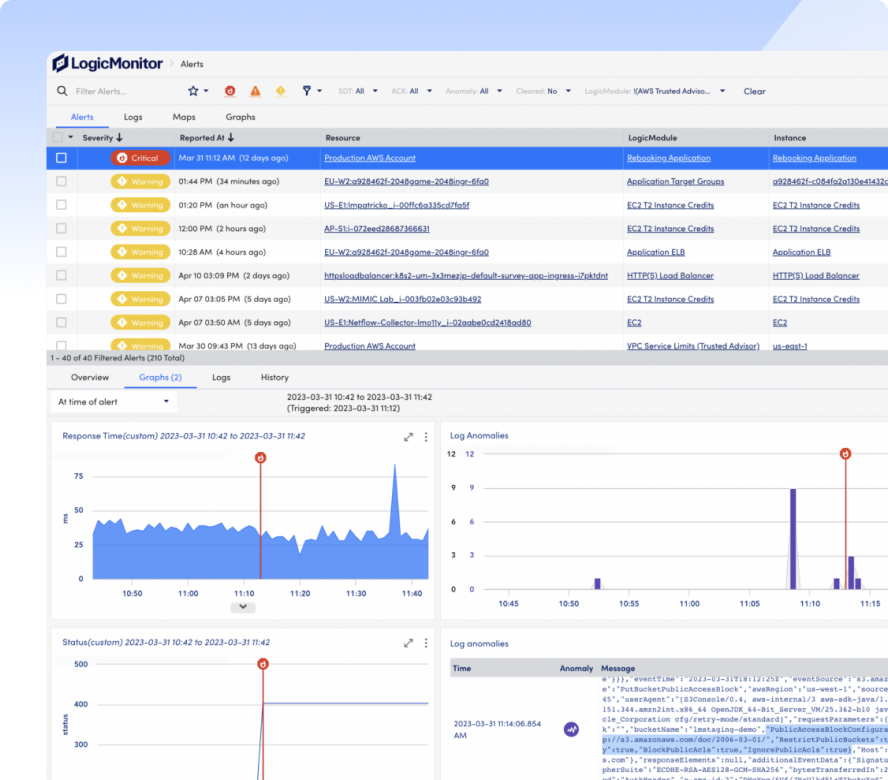Toggle the select-all header checkbox
This screenshot has height=780, width=888.
[57, 137]
